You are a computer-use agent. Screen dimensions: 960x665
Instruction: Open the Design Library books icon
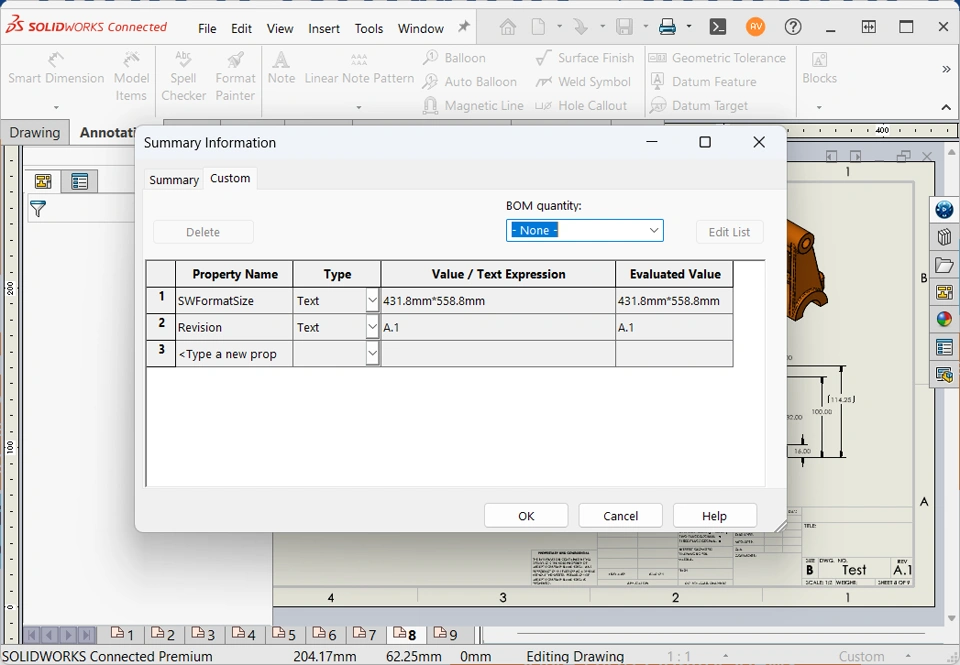click(944, 237)
